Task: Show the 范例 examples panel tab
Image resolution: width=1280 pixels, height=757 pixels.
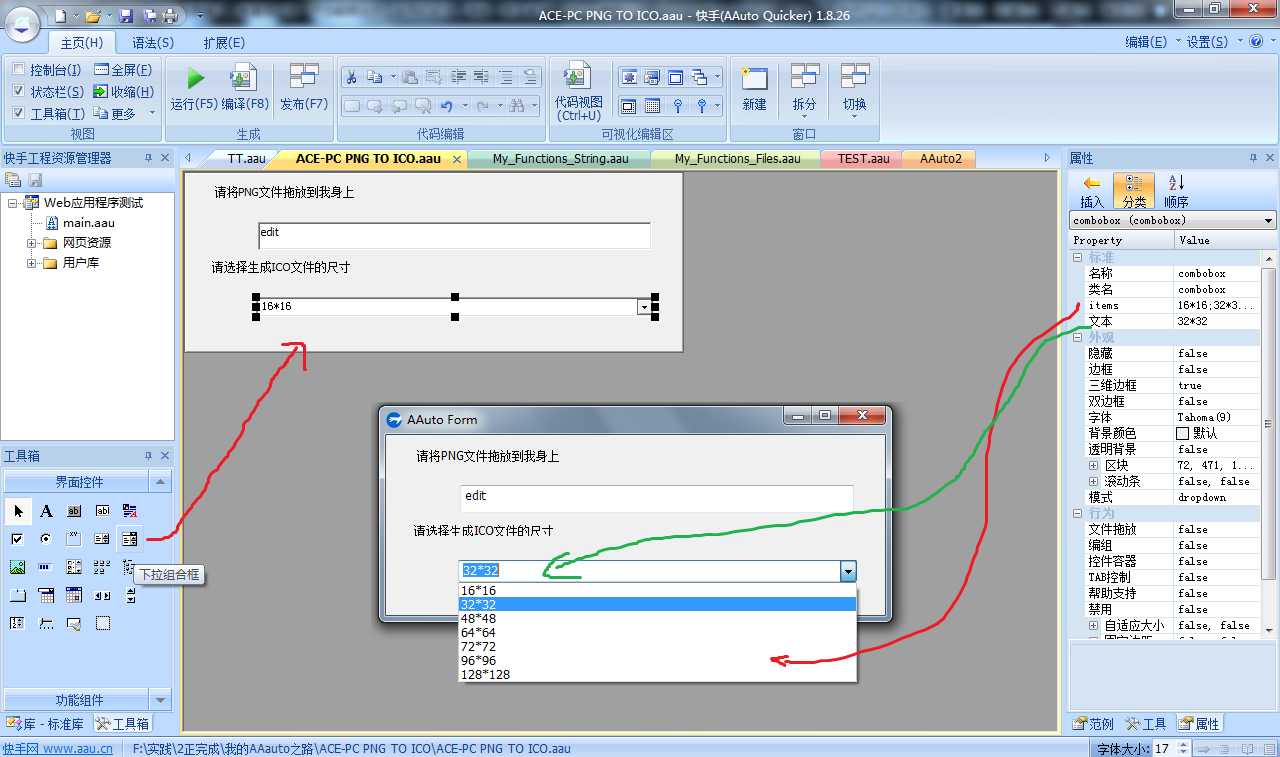Action: [x=1093, y=724]
